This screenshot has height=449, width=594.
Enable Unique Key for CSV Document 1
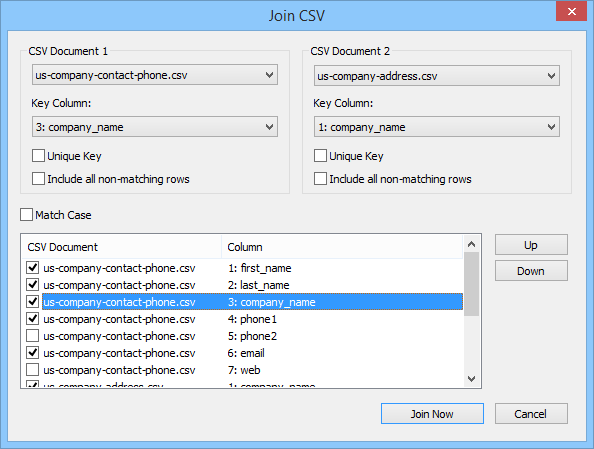pos(38,156)
